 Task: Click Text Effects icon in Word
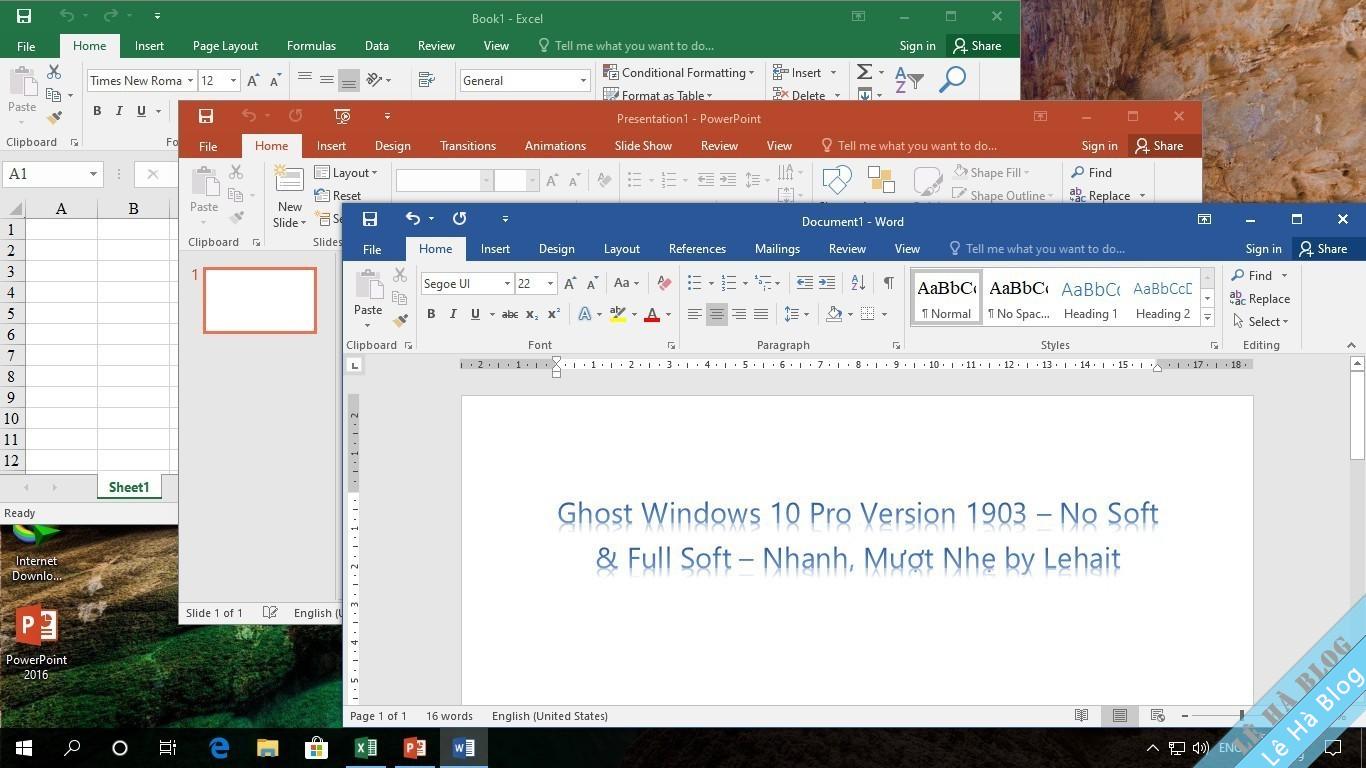[585, 314]
